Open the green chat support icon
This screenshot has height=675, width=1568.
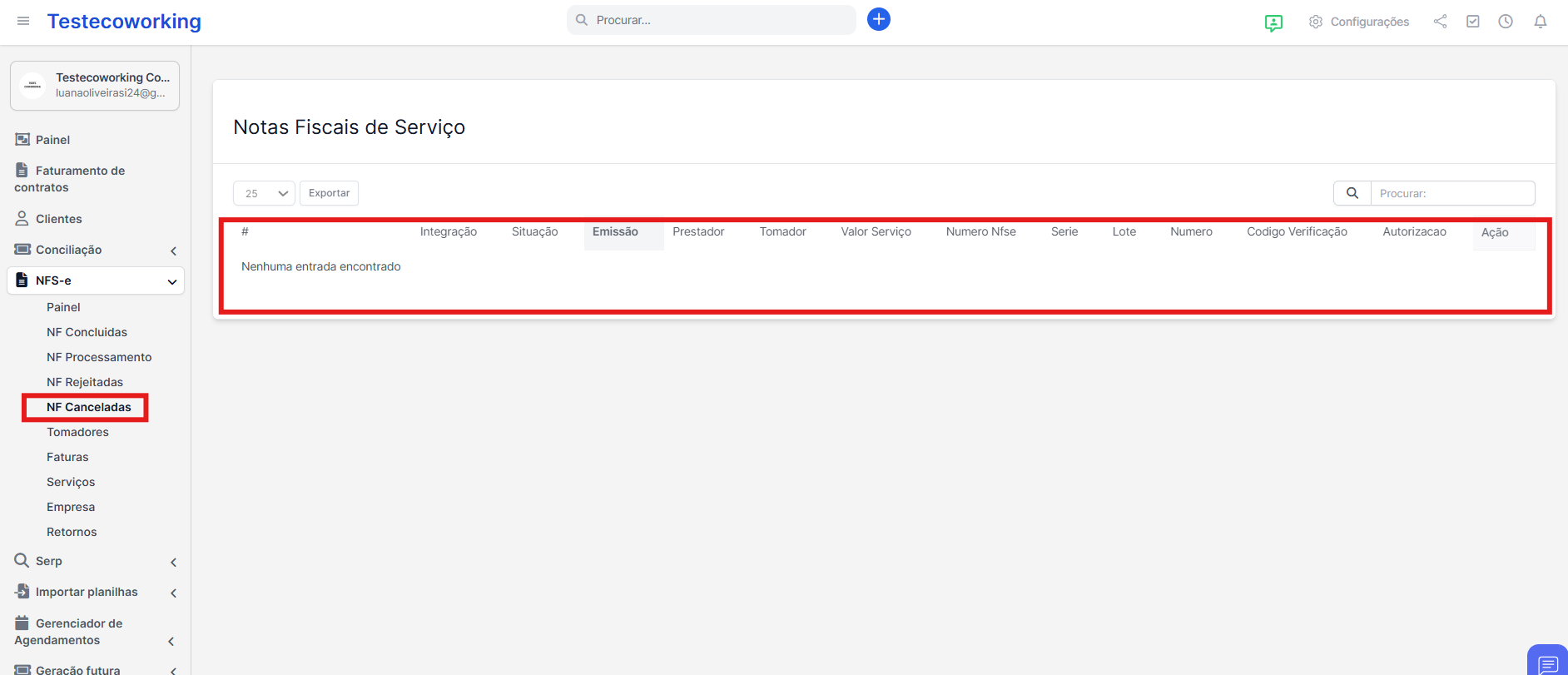[x=1273, y=22]
